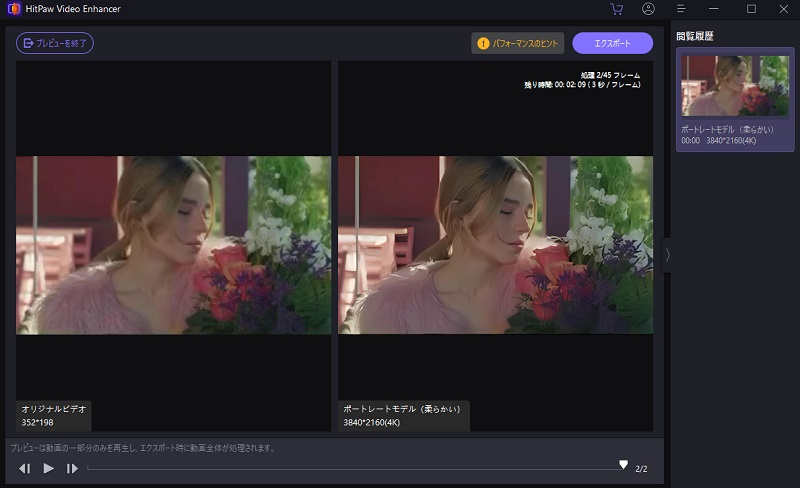Click the enhanced 4K preview on the right
Screen dimensions: 800x488
tap(495, 245)
